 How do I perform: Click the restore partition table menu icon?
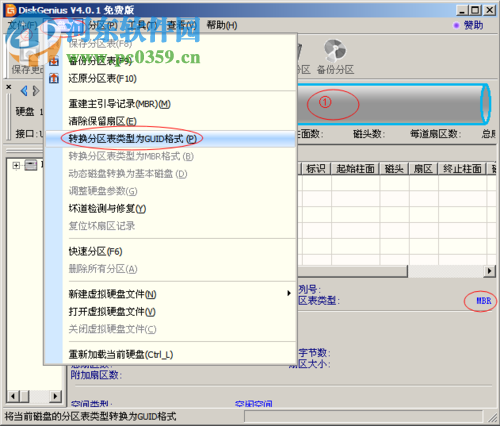54,79
